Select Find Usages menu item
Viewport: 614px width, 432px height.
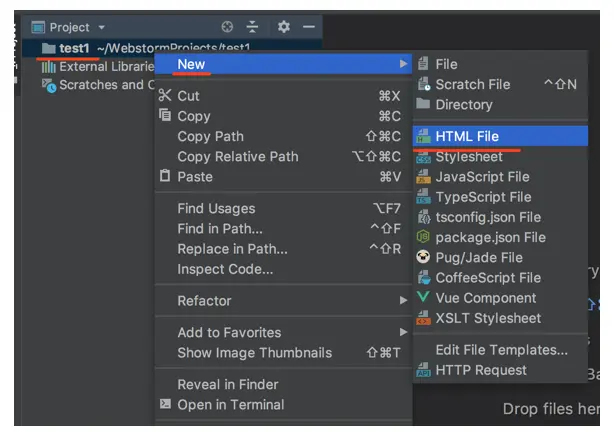(x=283, y=209)
